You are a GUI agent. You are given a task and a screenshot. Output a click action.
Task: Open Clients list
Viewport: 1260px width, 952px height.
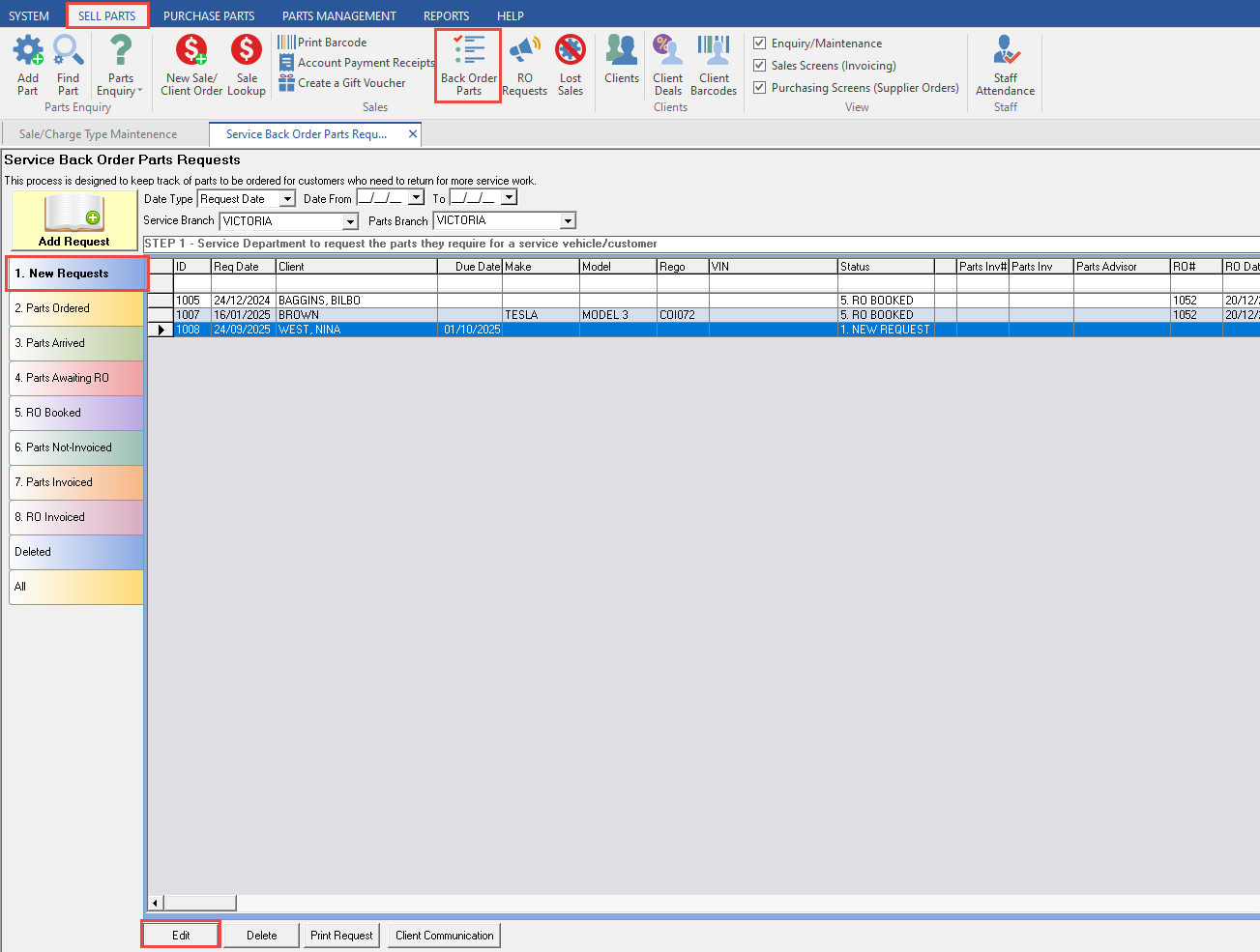(x=622, y=60)
